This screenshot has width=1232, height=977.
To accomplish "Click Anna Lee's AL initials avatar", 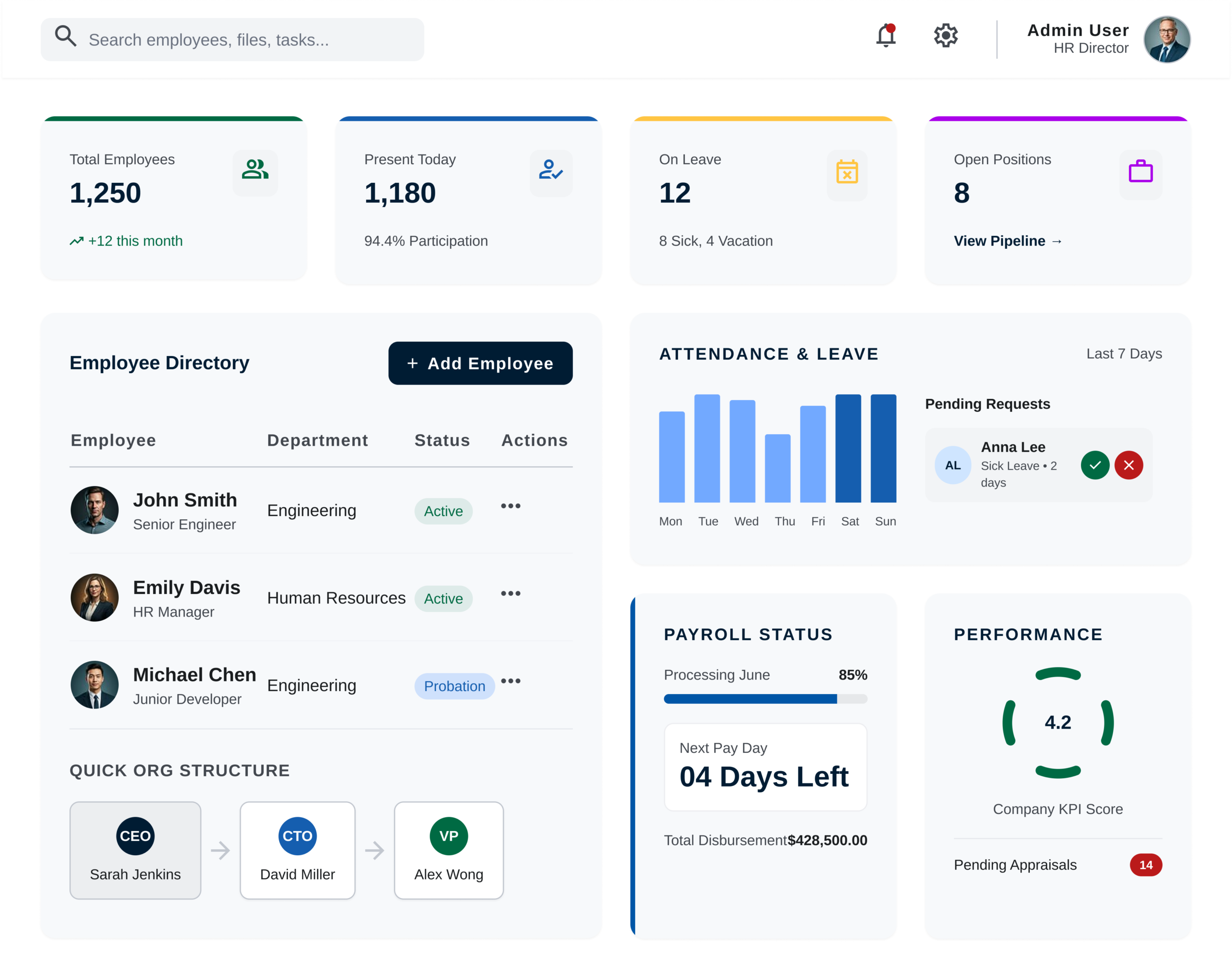I will click(x=952, y=465).
